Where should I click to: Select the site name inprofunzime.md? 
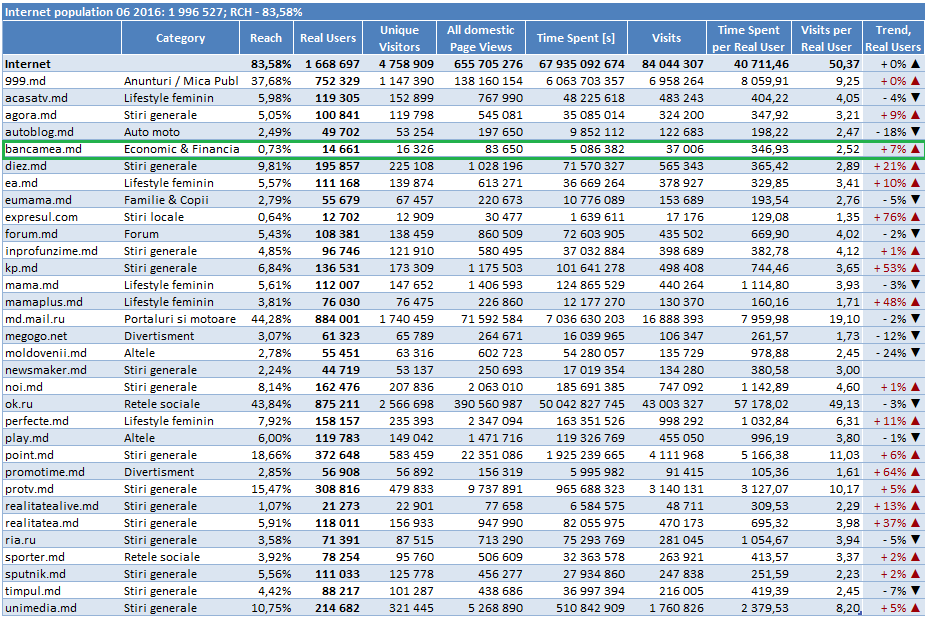(x=51, y=251)
